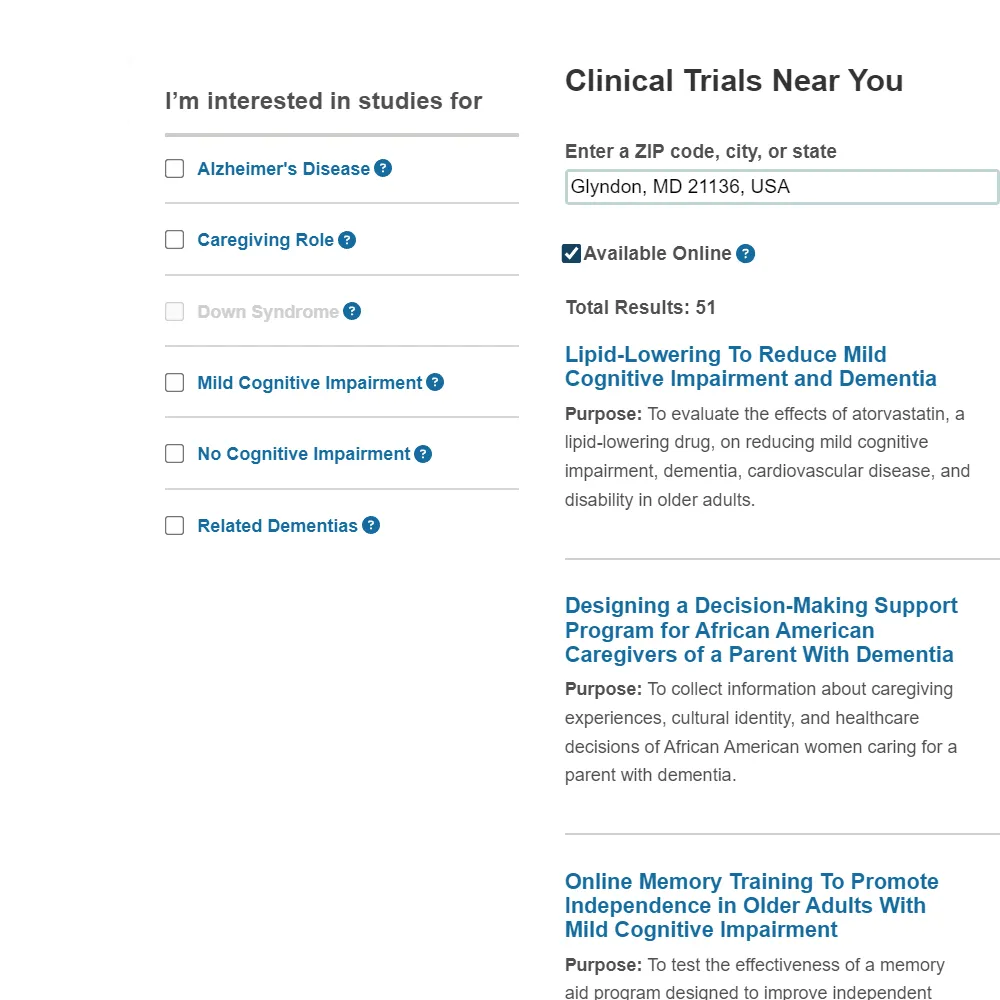Viewport: 1000px width, 1000px height.
Task: Check the Related Dementias filter
Action: (174, 525)
